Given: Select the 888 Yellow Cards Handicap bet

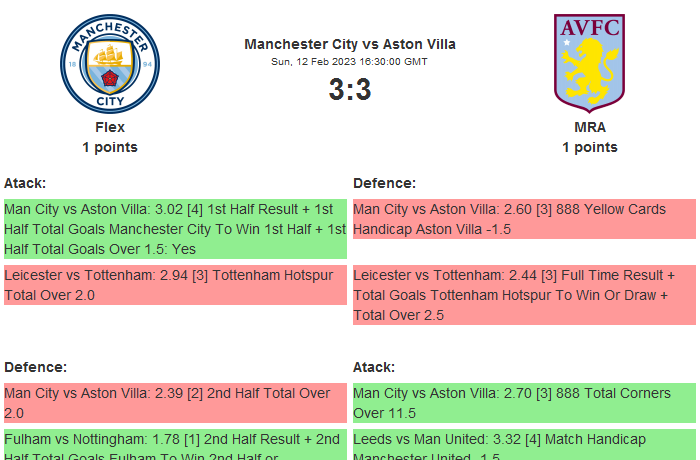Looking at the screenshot, I should click(524, 219).
